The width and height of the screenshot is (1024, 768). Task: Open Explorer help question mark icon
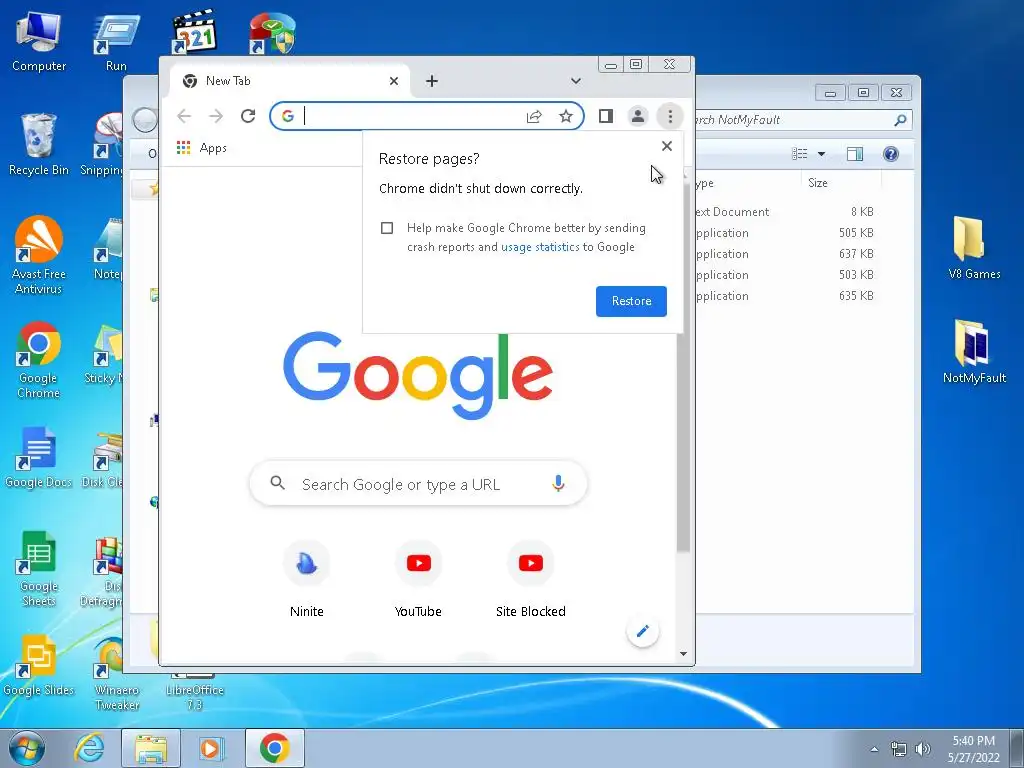[x=890, y=154]
